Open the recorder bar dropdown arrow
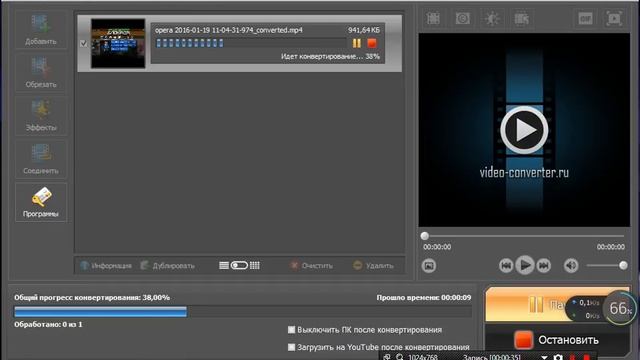 point(544,357)
